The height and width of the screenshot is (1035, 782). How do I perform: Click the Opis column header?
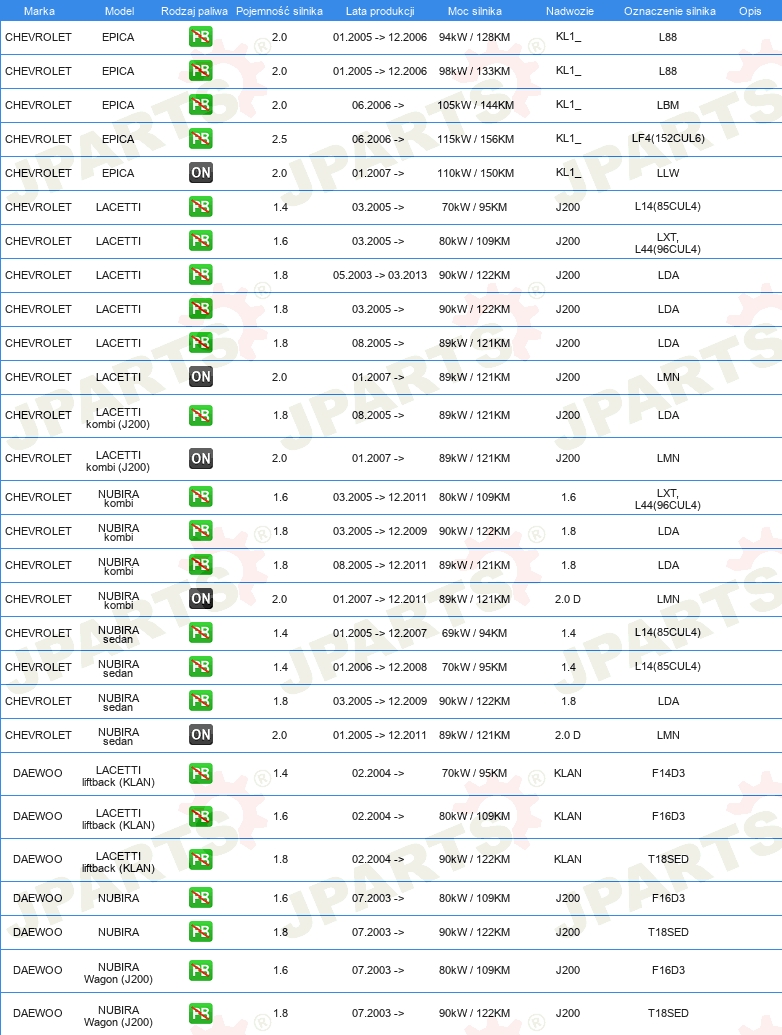750,11
